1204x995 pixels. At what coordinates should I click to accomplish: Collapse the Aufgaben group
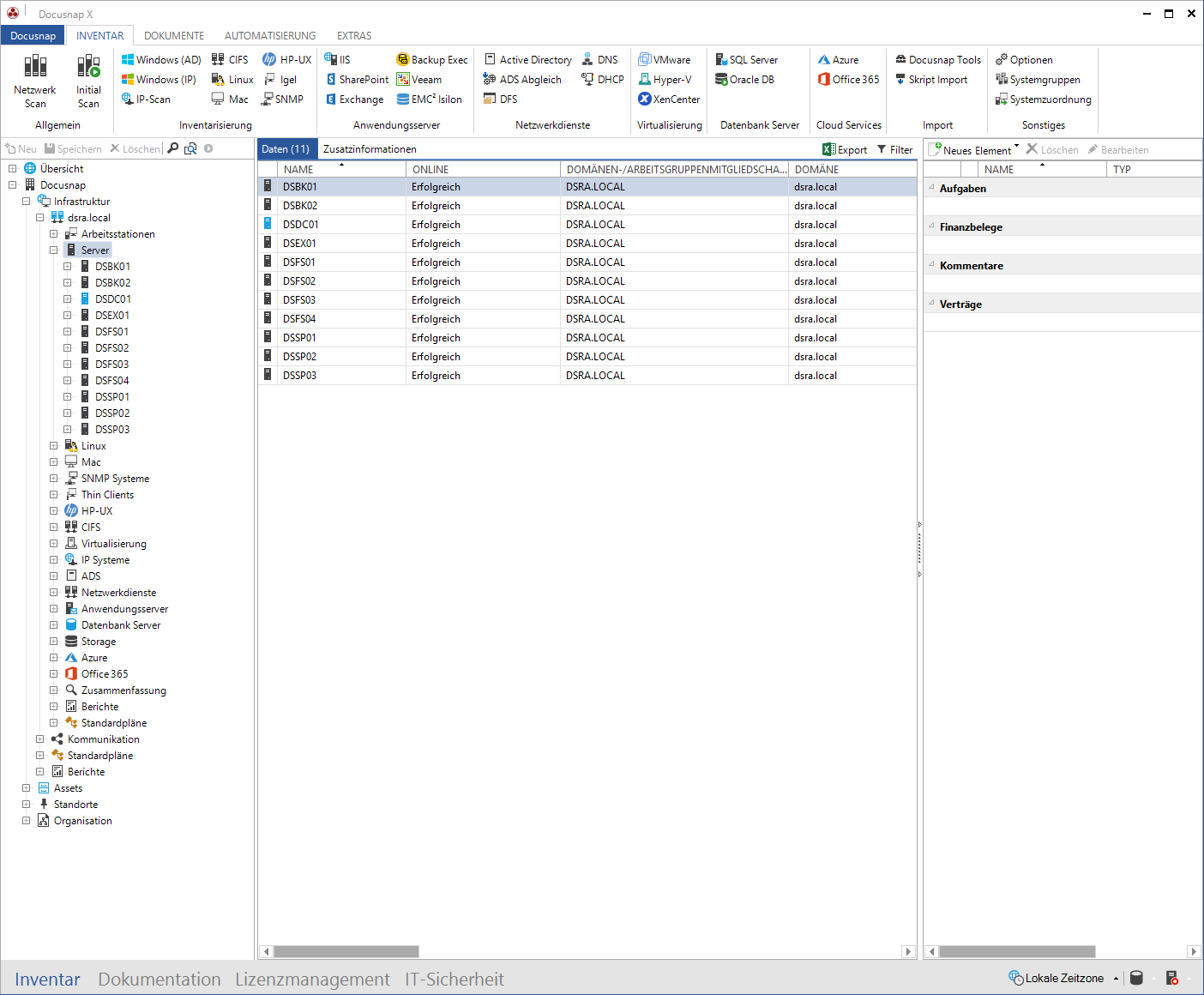(931, 187)
